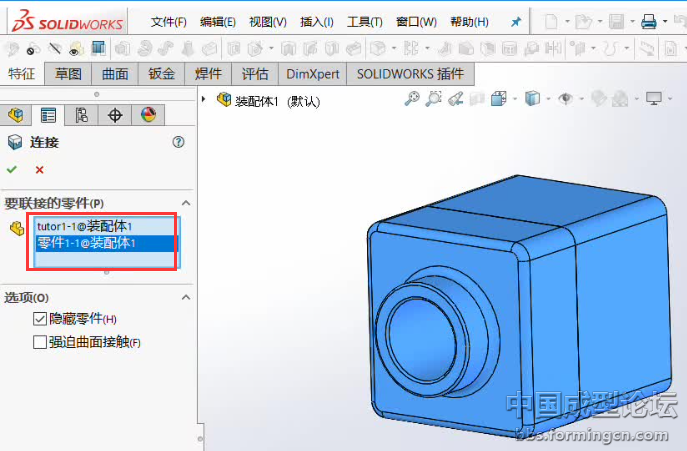687x451 pixels.
Task: Open help for the Join feature
Action: pos(179,142)
